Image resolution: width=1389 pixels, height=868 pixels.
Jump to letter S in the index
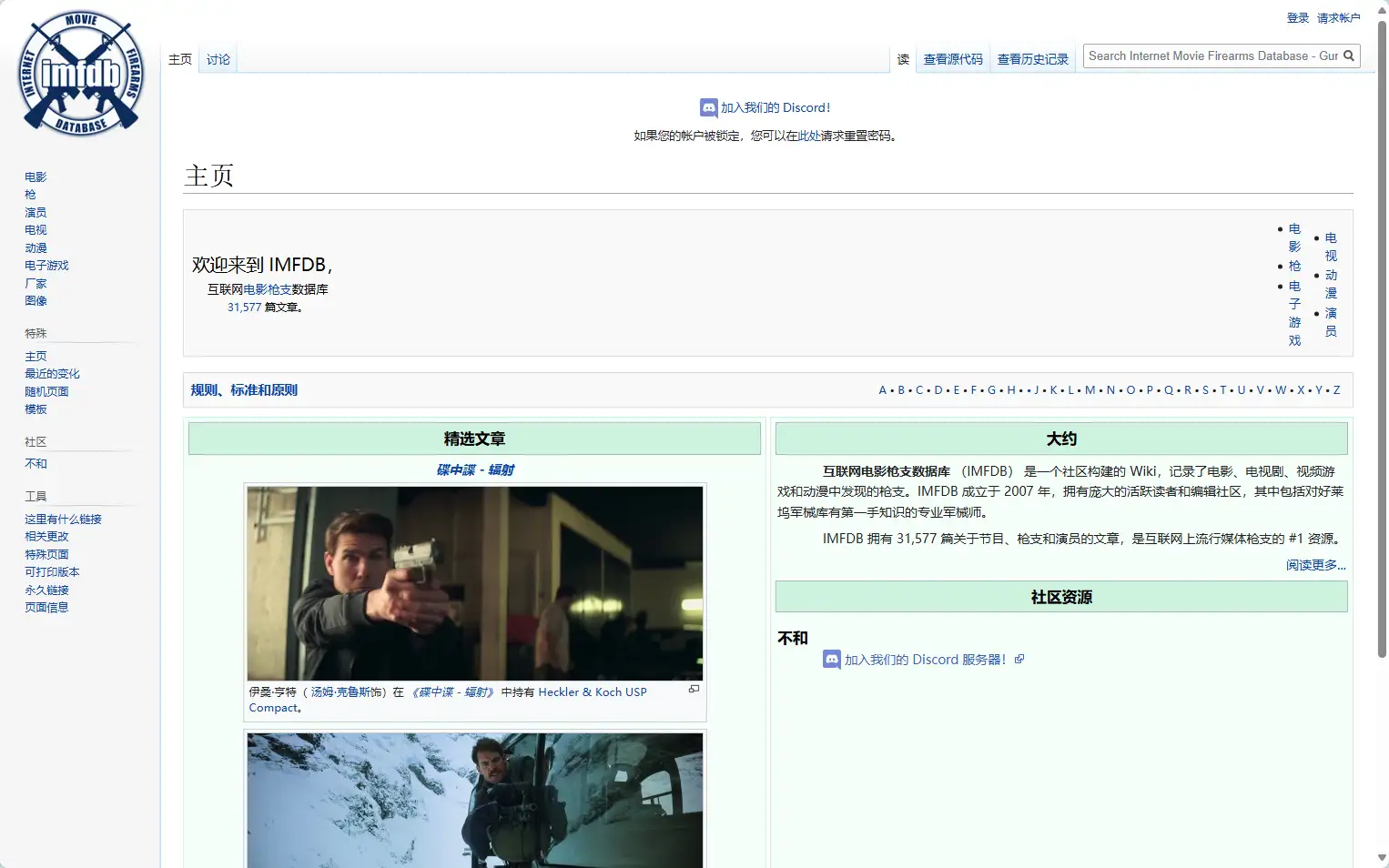(1205, 390)
